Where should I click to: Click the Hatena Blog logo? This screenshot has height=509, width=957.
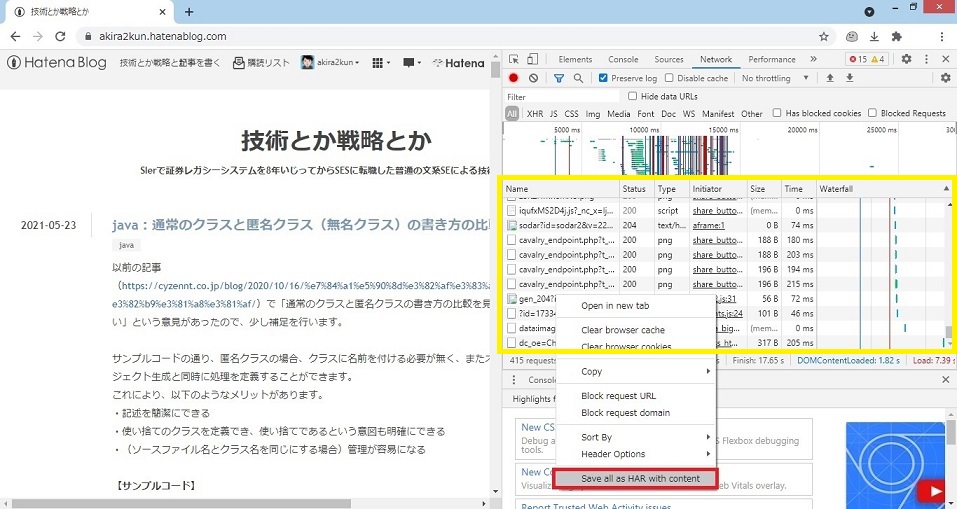(x=57, y=62)
